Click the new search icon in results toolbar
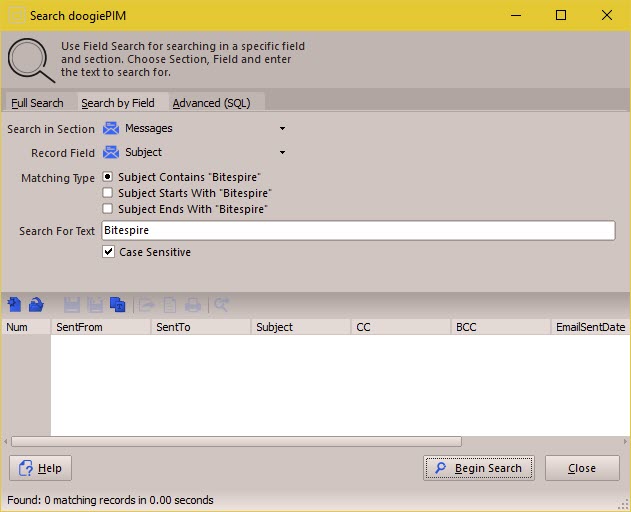This screenshot has width=631, height=512. click(x=14, y=305)
